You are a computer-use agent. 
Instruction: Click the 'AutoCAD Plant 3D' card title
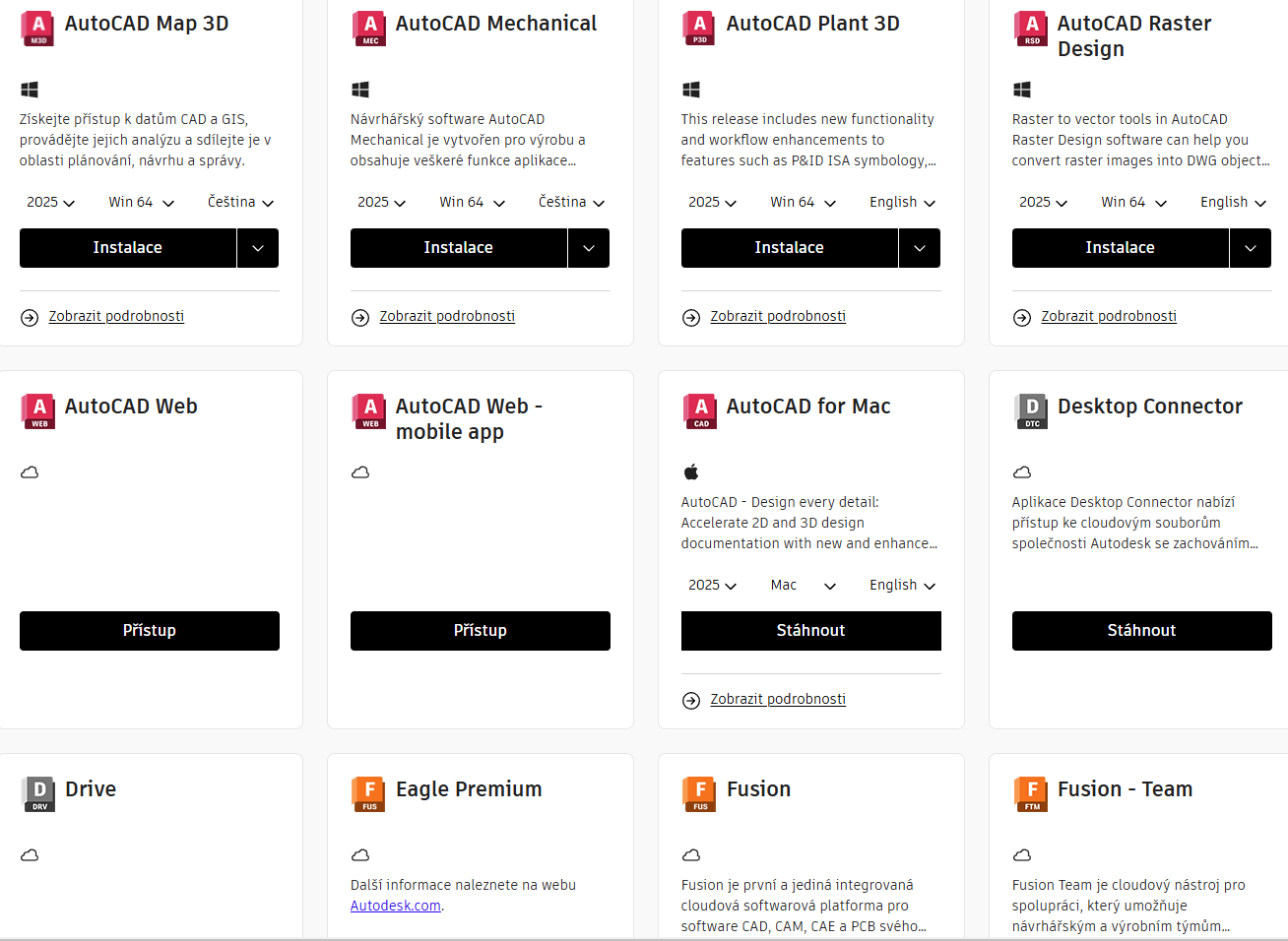[813, 24]
